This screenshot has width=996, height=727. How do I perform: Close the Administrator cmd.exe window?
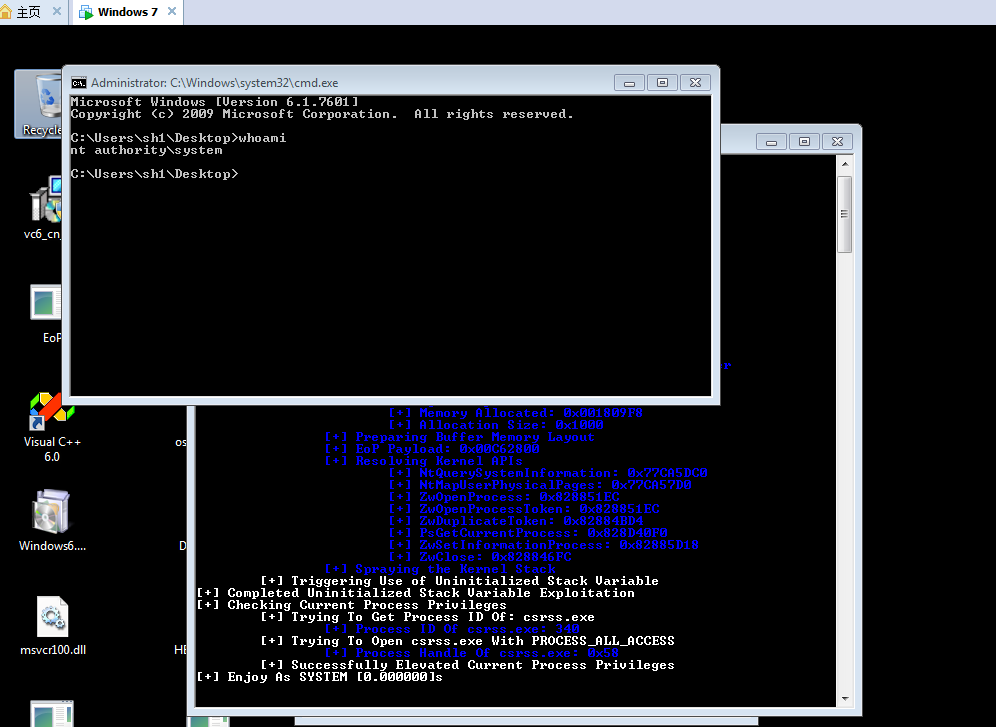pos(696,83)
